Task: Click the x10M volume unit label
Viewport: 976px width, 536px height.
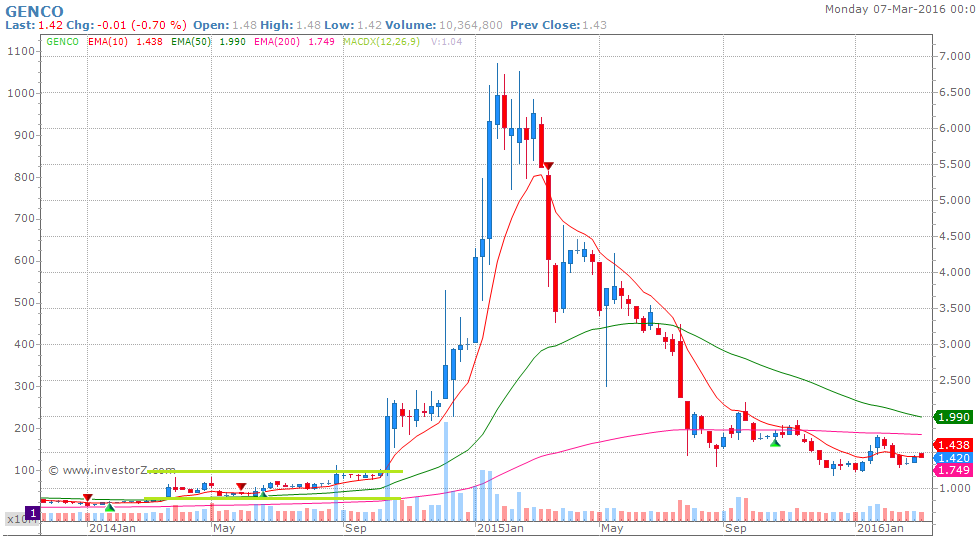Action: point(16,519)
